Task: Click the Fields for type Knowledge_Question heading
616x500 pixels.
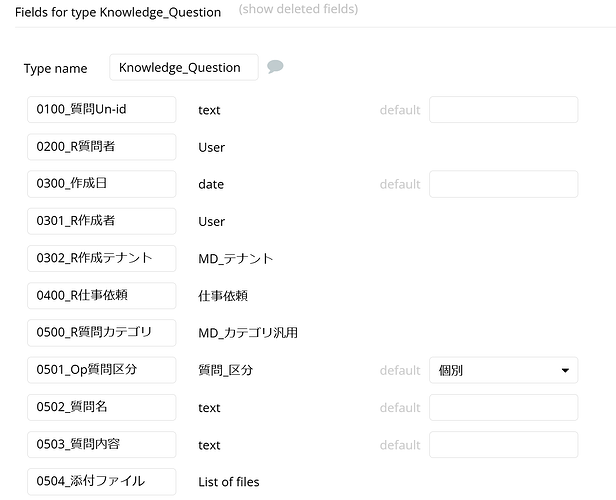Action: coord(118,11)
